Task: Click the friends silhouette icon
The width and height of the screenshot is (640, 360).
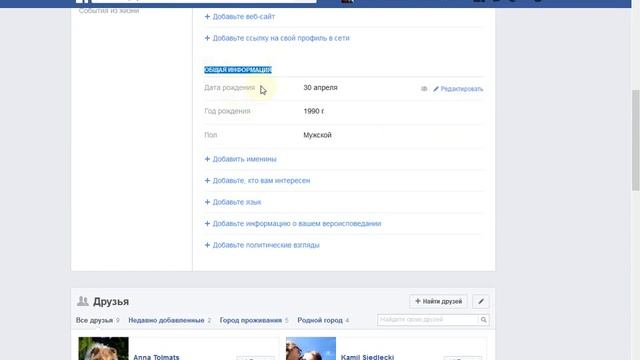Action: tap(82, 301)
